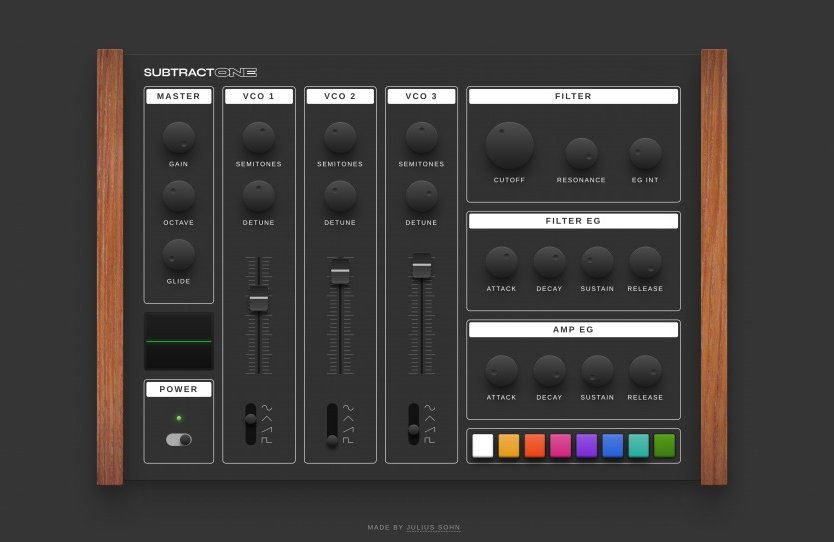
Task: Select sine waveform icon in VCO 3
Action: tap(429, 408)
